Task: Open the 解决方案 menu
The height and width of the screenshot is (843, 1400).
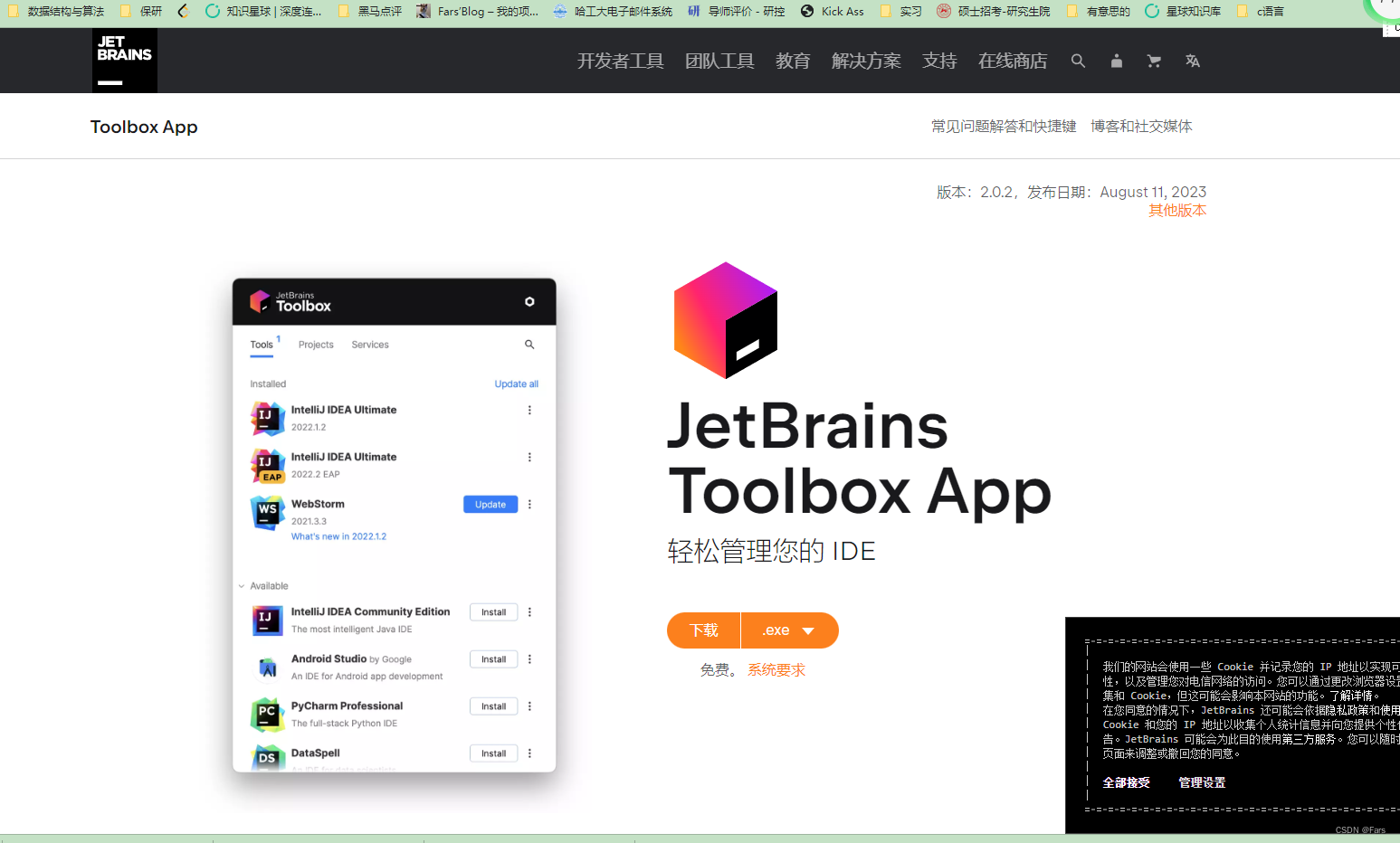Action: [x=866, y=61]
